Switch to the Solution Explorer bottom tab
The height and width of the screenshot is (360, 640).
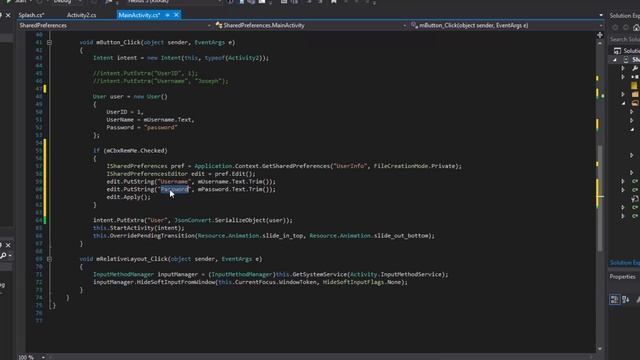[624, 263]
